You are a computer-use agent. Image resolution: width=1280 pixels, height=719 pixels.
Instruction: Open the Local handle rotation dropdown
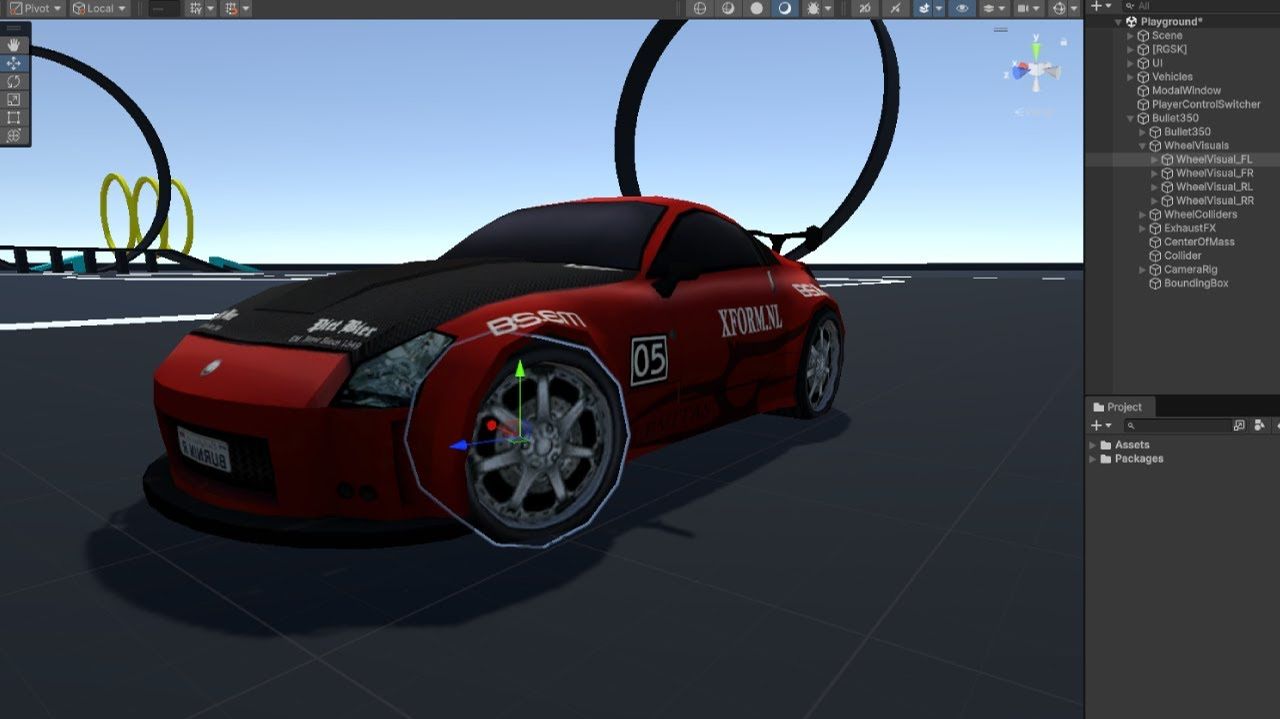click(100, 8)
